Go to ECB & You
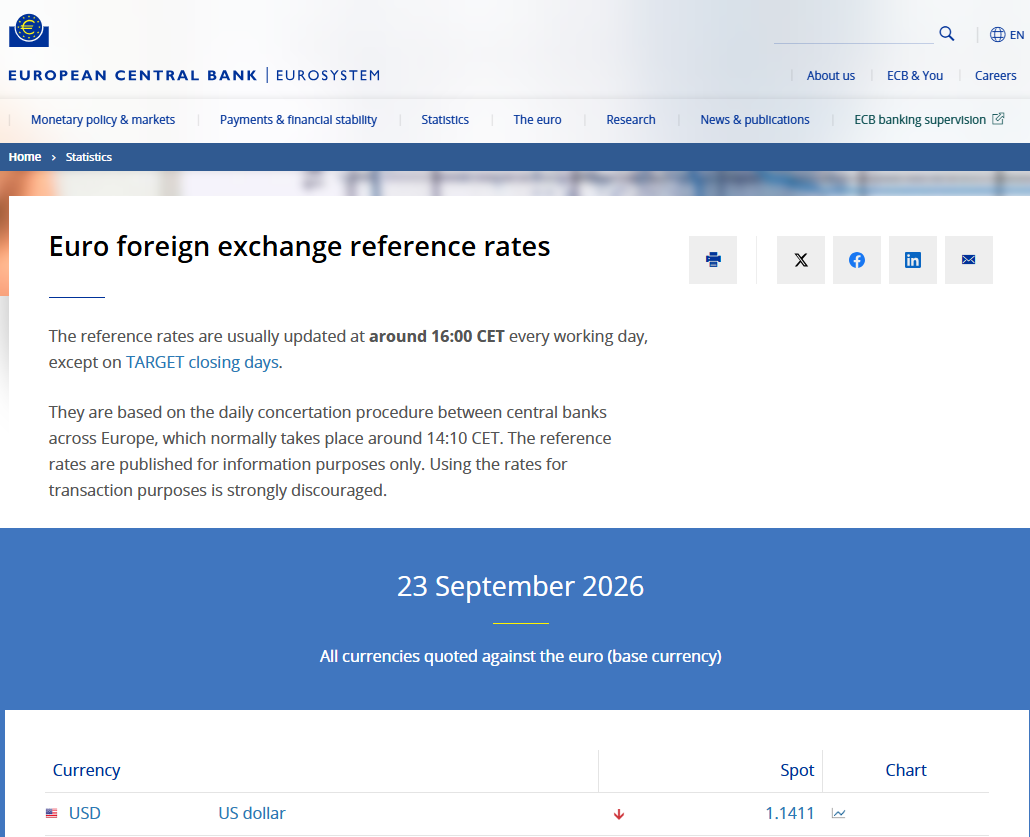This screenshot has height=837, width=1030. [914, 76]
